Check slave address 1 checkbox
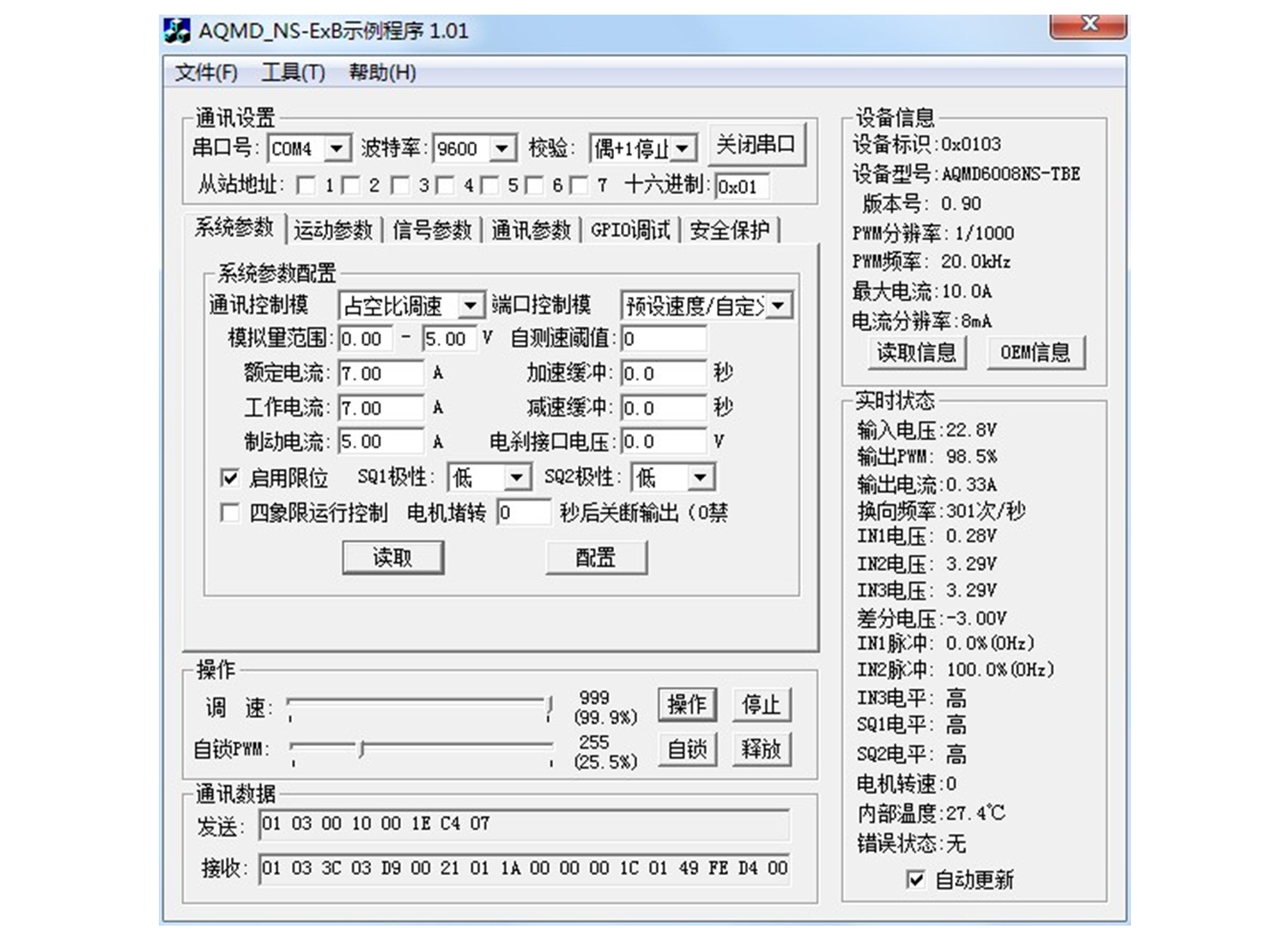Image resolution: width=1288 pixels, height=941 pixels. (x=306, y=185)
